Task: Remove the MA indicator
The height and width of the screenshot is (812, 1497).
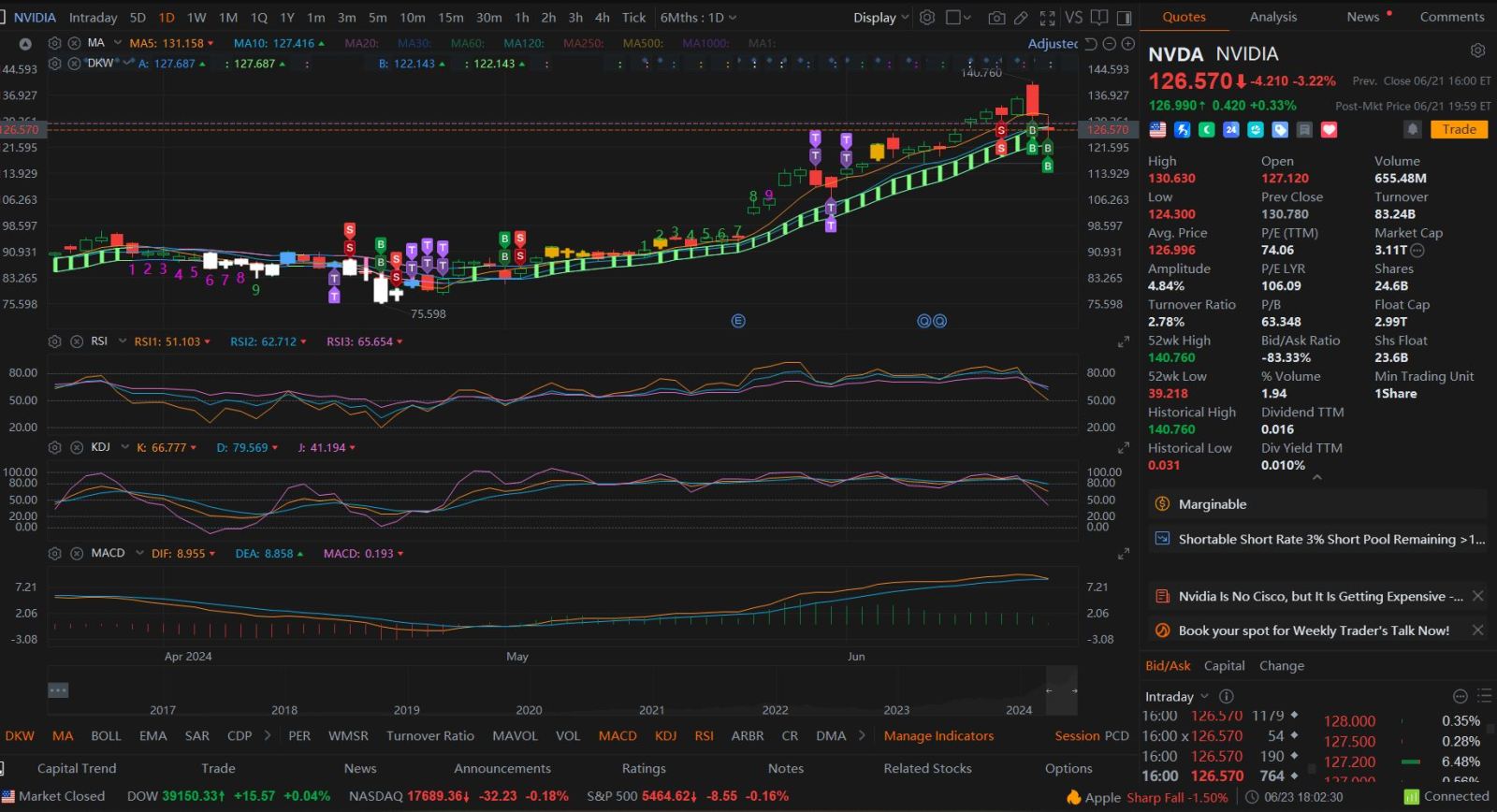Action: click(73, 43)
